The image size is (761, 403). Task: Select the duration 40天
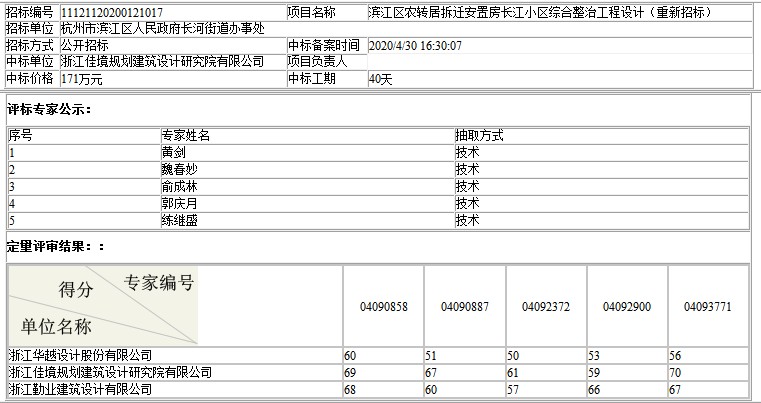[x=380, y=79]
